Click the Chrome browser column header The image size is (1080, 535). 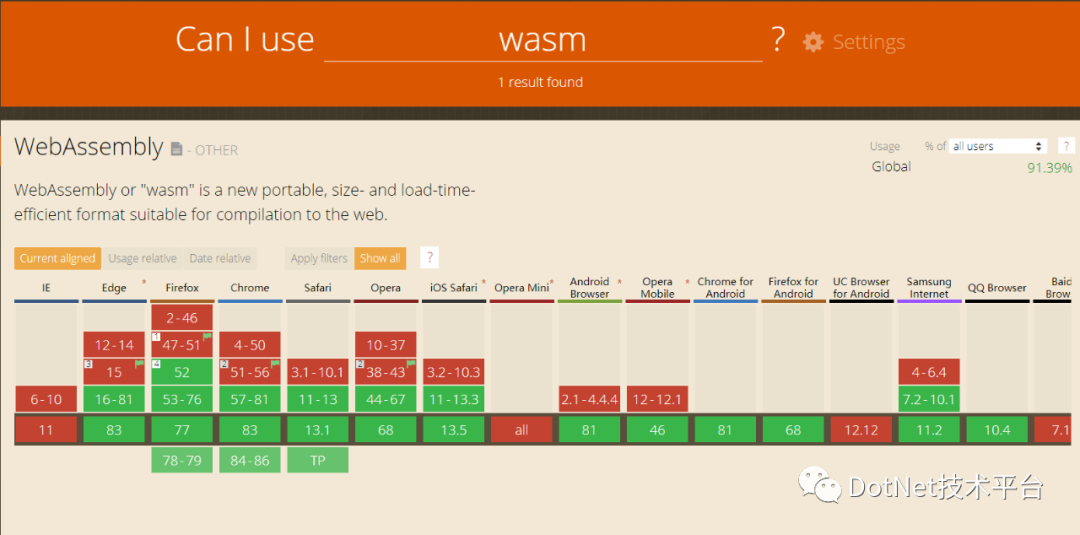click(x=250, y=288)
